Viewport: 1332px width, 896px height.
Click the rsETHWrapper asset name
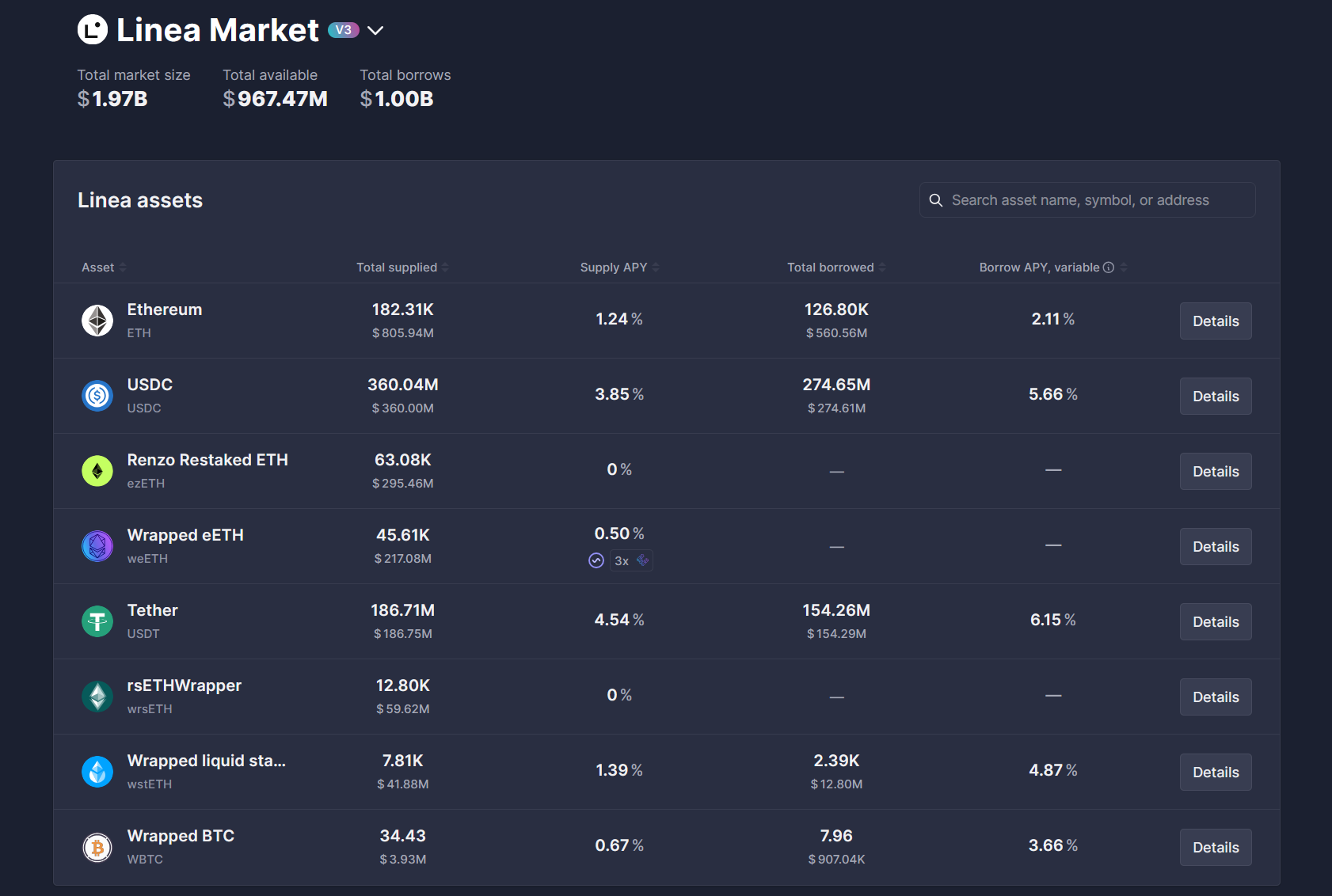185,685
